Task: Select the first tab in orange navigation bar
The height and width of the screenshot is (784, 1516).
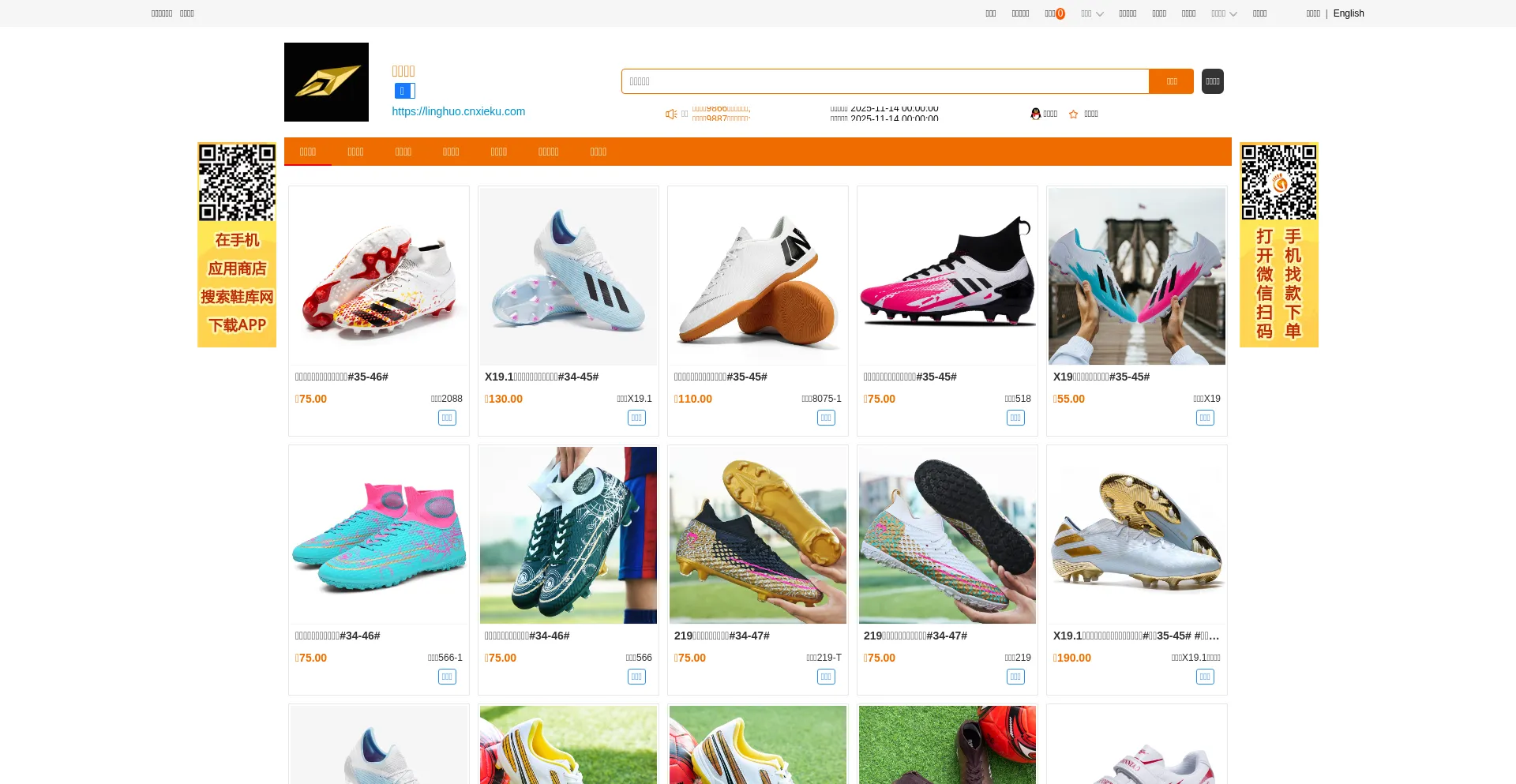Action: 308,152
